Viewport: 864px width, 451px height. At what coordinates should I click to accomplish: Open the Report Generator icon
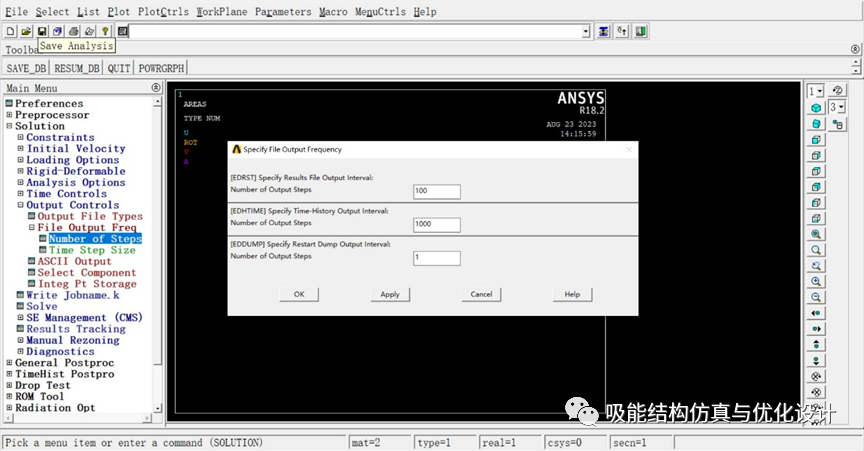coord(89,31)
